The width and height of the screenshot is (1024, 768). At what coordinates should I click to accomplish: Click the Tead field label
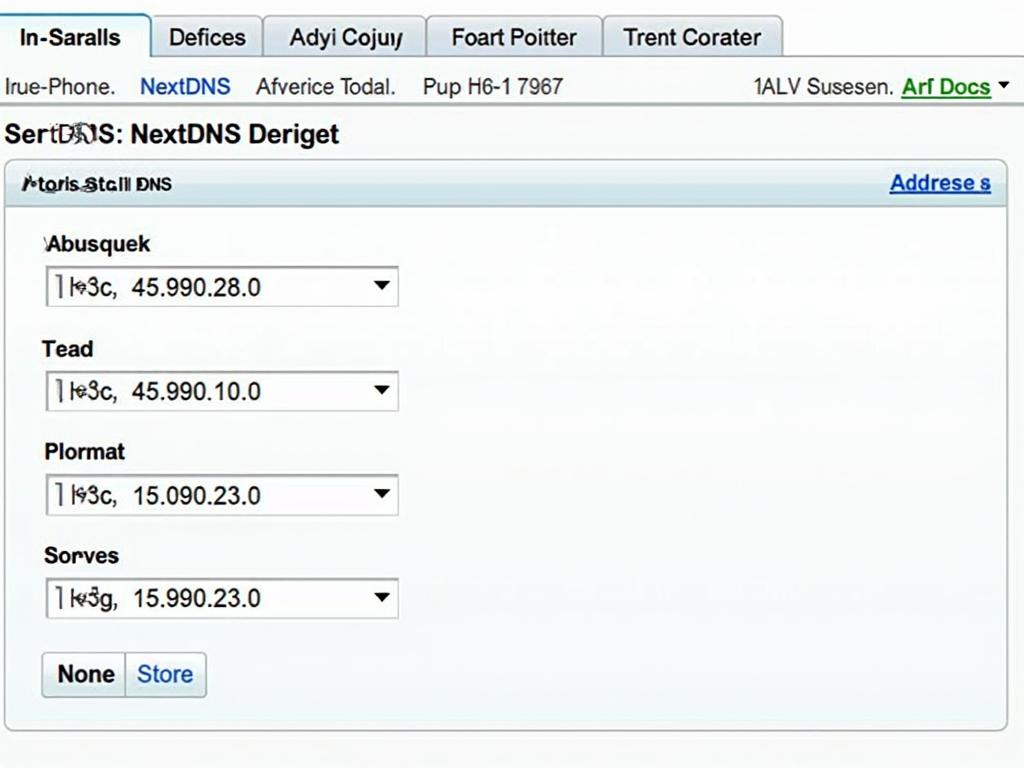68,349
